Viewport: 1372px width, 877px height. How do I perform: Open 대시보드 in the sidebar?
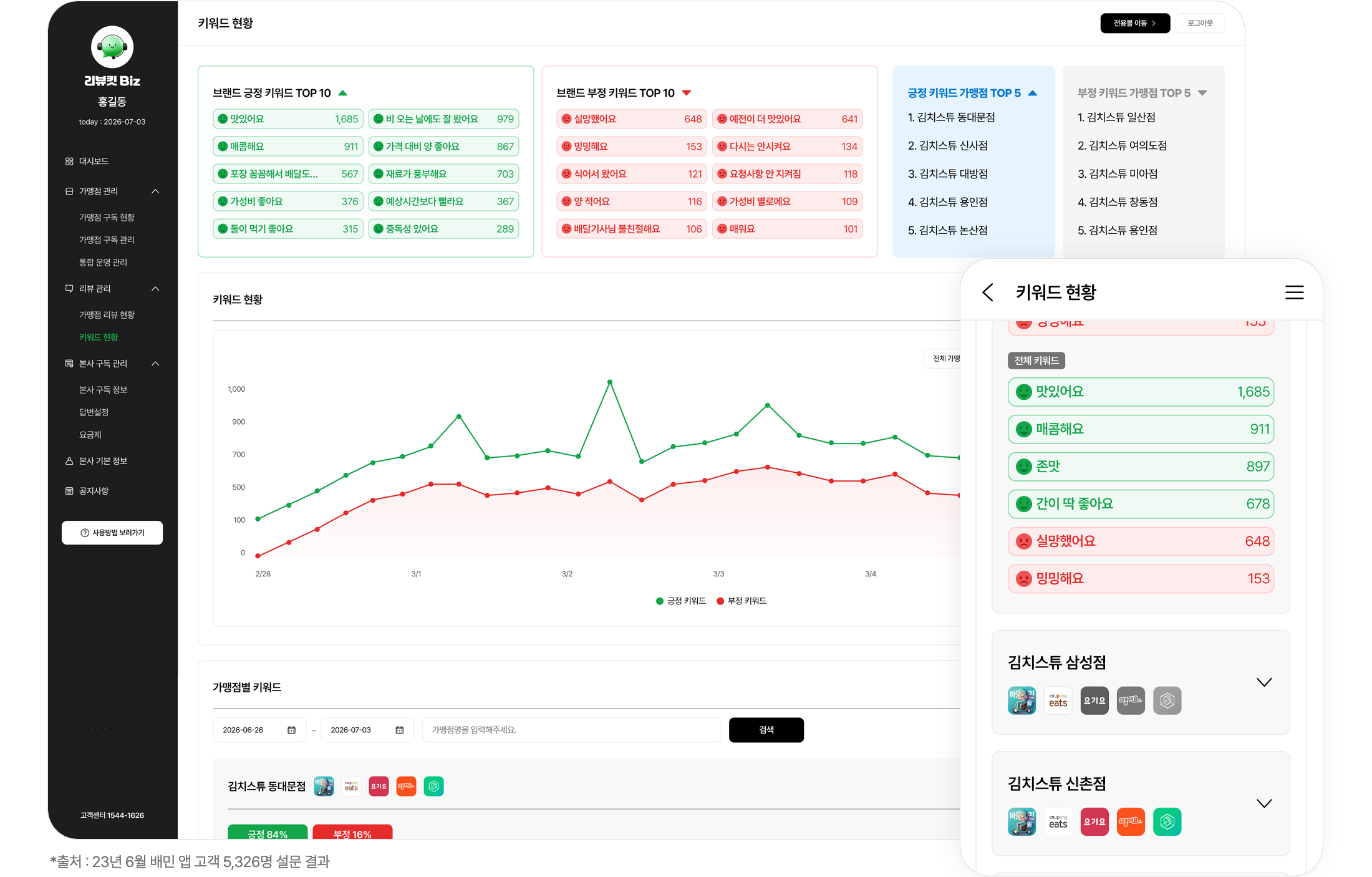click(x=94, y=161)
